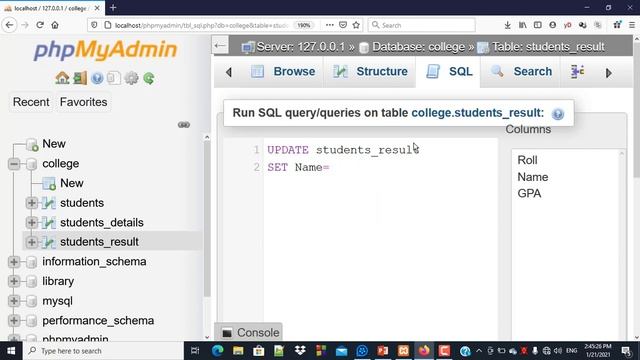The height and width of the screenshot is (360, 640).
Task: Click the students_result table icon
Action: click(x=49, y=242)
